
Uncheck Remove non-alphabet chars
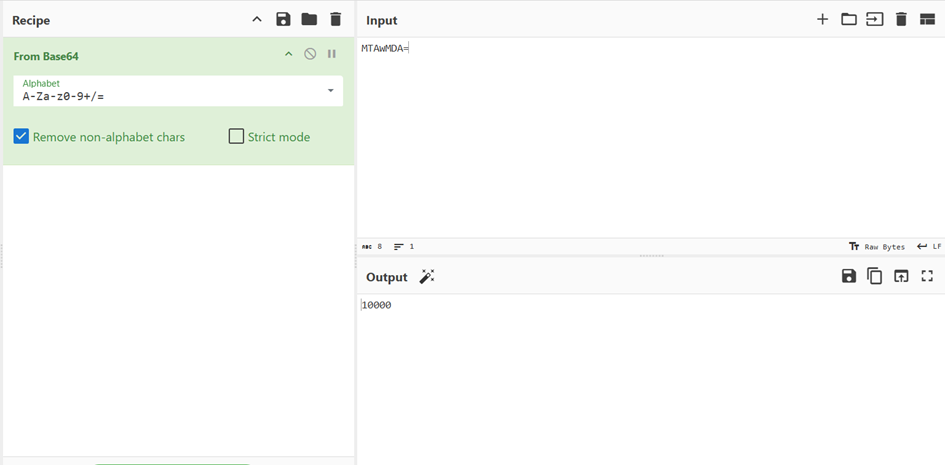[21, 136]
